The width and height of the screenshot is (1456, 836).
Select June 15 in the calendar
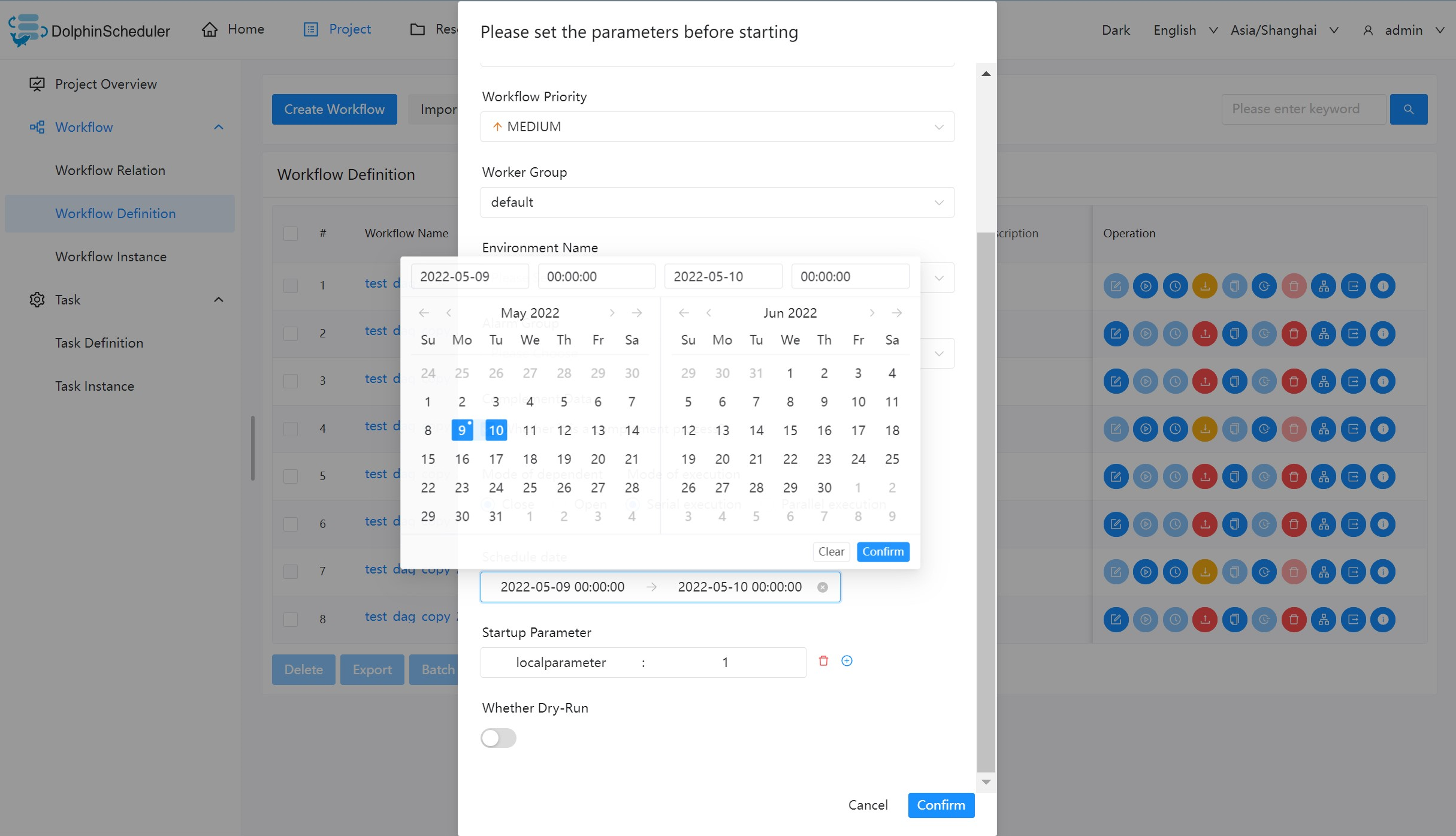[790, 430]
